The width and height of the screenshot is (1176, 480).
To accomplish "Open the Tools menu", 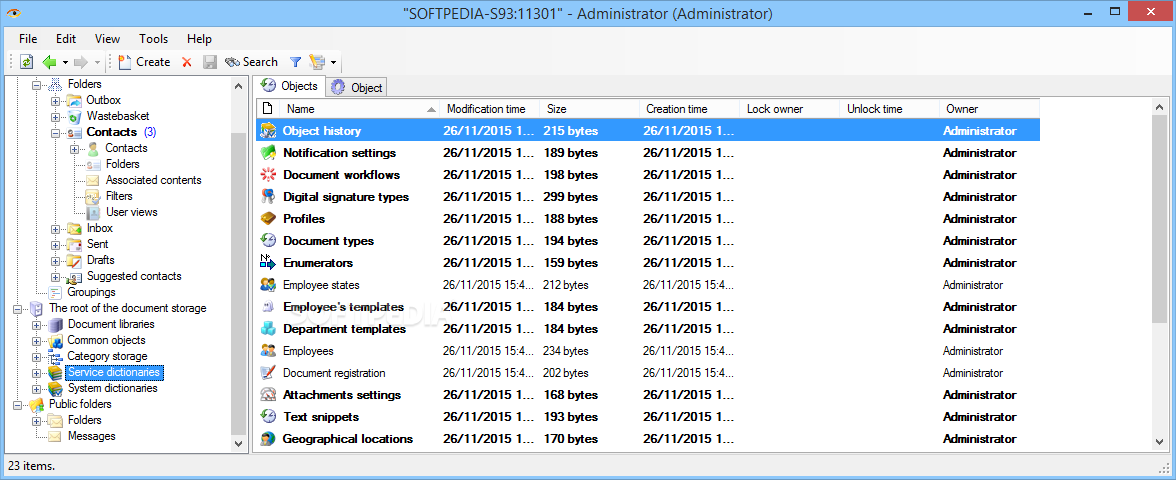I will click(153, 39).
